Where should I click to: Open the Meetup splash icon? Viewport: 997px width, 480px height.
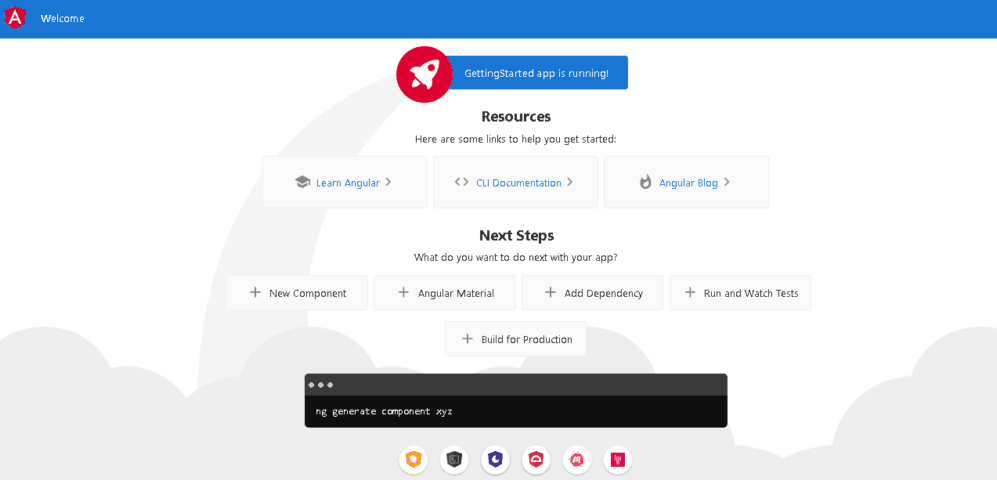[x=577, y=459]
